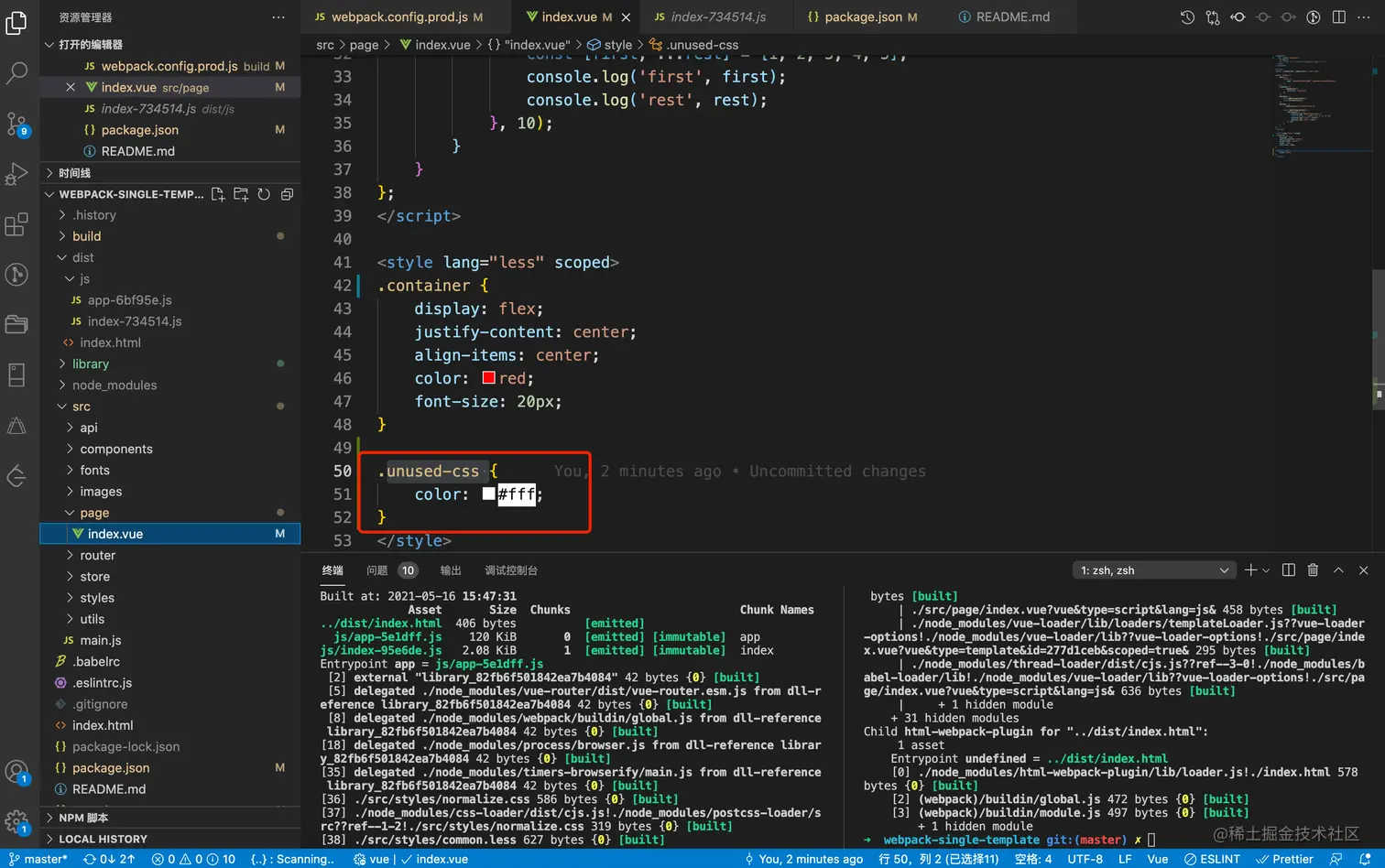The width and height of the screenshot is (1385, 868).
Task: Open the Accounts icon in activity bar
Action: pyautogui.click(x=16, y=772)
